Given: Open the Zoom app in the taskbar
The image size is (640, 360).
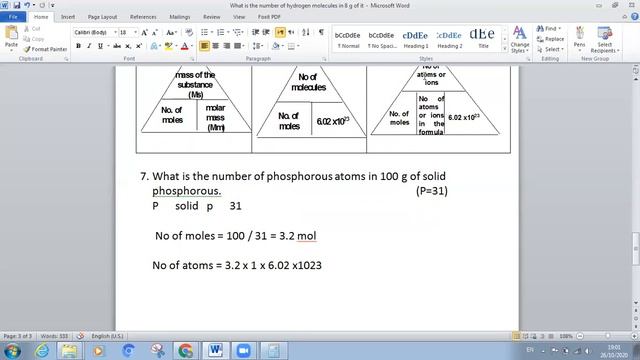Looking at the screenshot, I should (x=244, y=351).
